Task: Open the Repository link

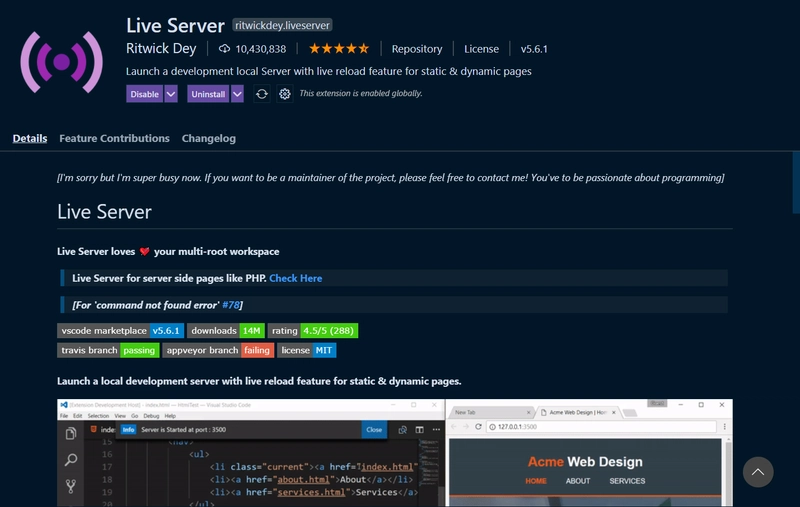Action: click(x=417, y=49)
